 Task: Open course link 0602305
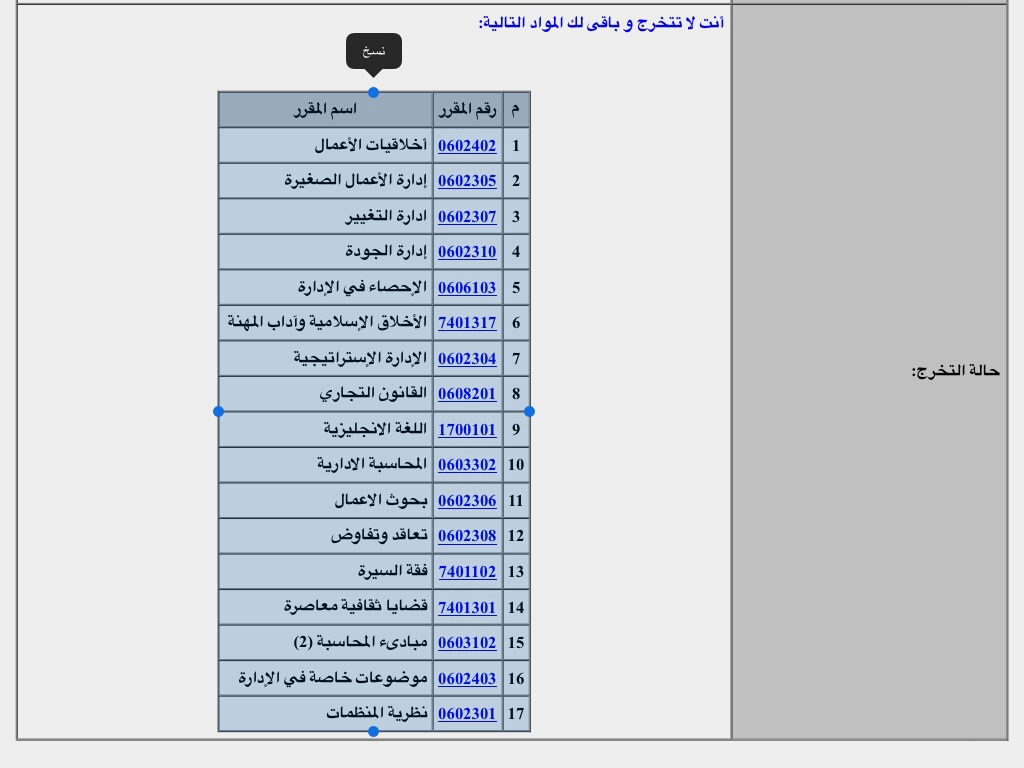point(467,181)
